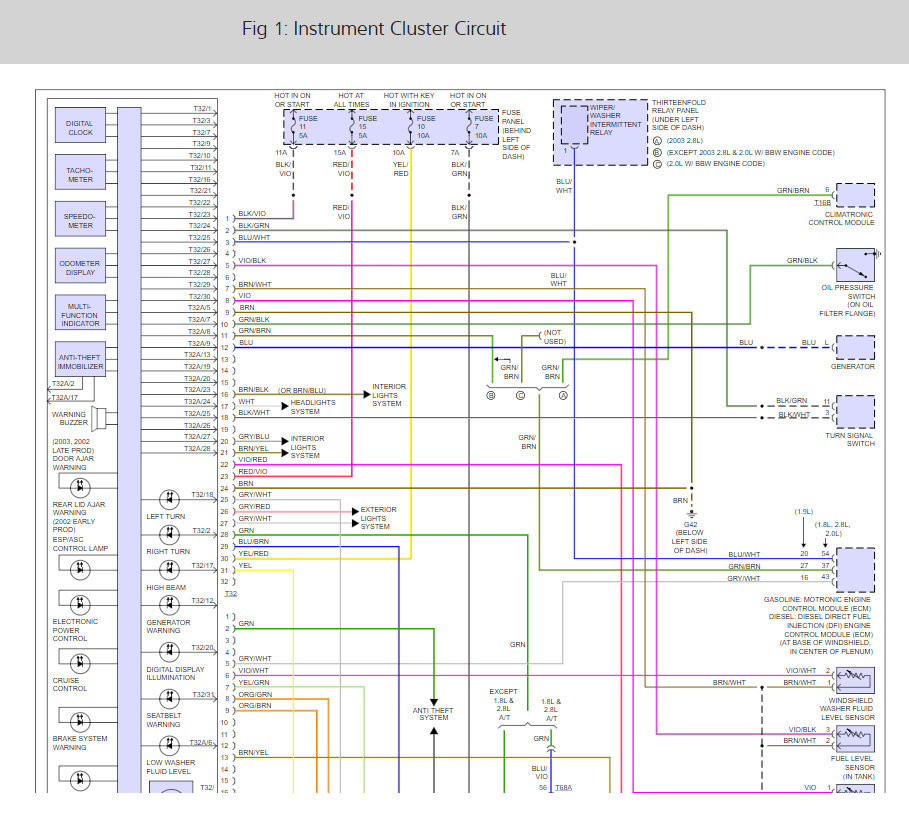This screenshot has height=818, width=909.
Task: Click the warning buzzer speaker symbol
Action: pos(101,418)
